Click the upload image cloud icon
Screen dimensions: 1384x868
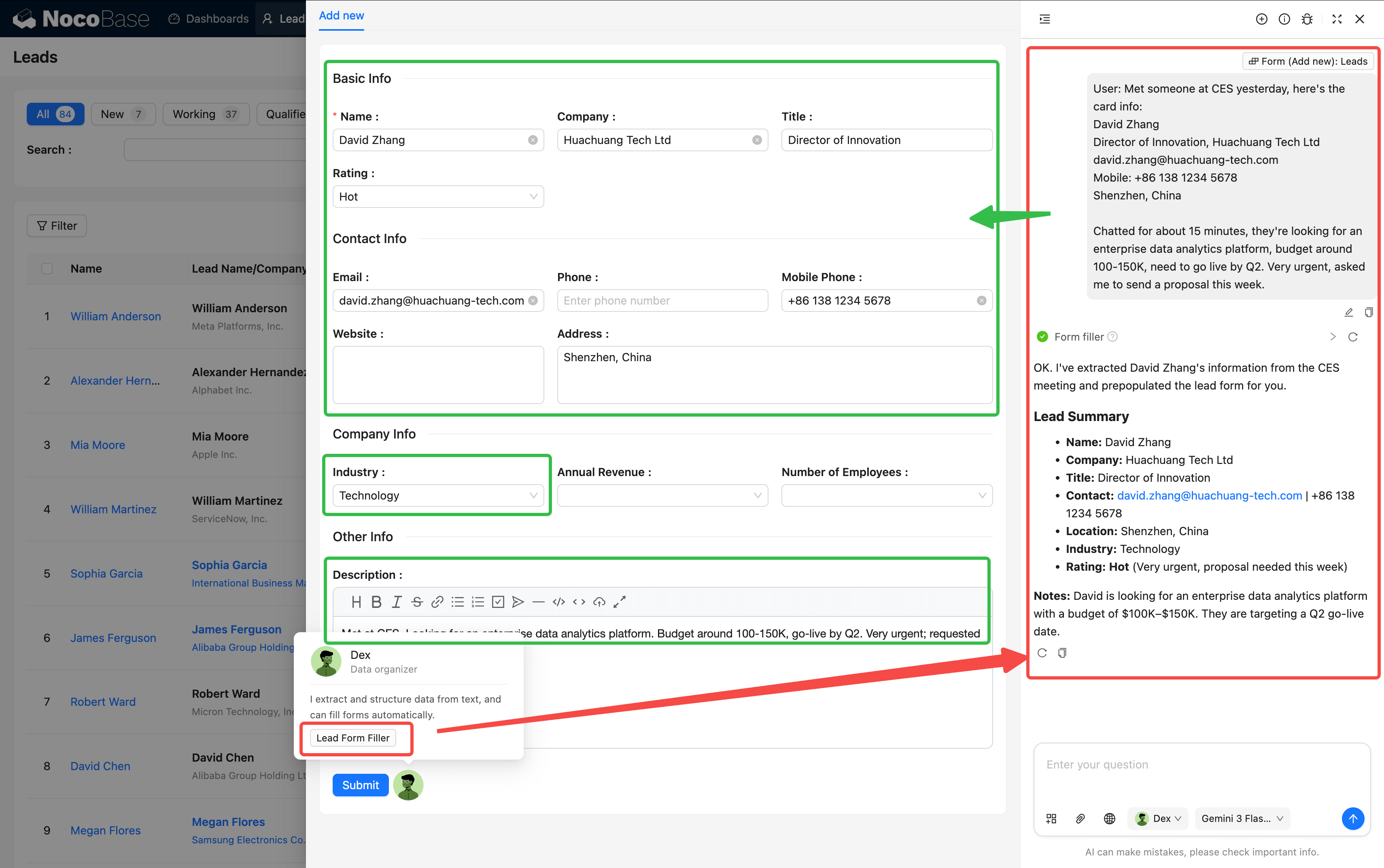coord(599,601)
